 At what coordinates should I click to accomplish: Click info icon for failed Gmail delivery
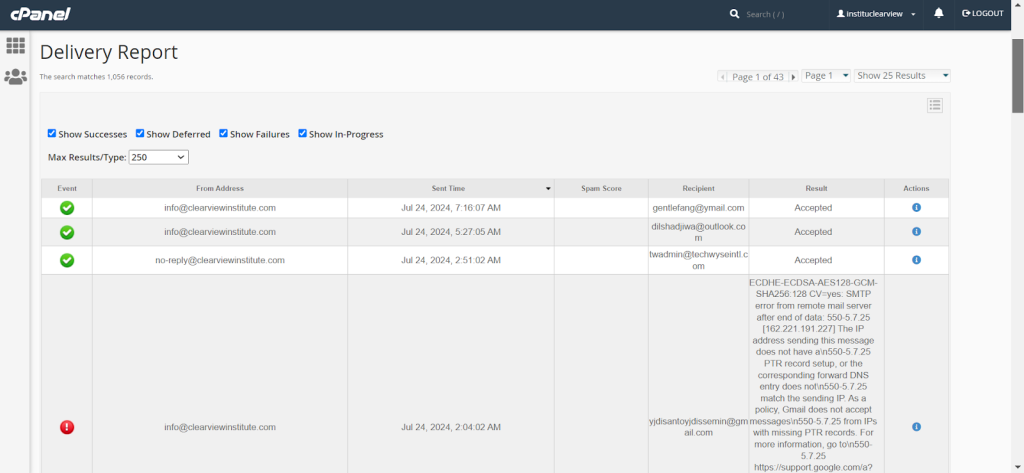point(916,427)
